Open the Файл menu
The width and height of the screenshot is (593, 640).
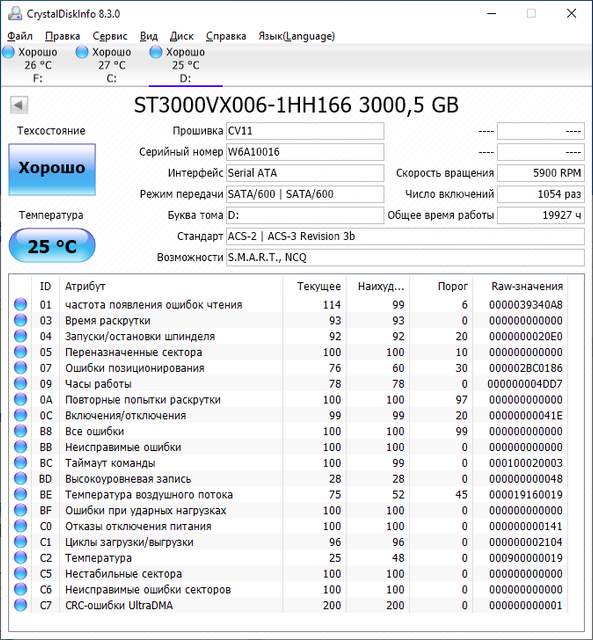(20, 36)
